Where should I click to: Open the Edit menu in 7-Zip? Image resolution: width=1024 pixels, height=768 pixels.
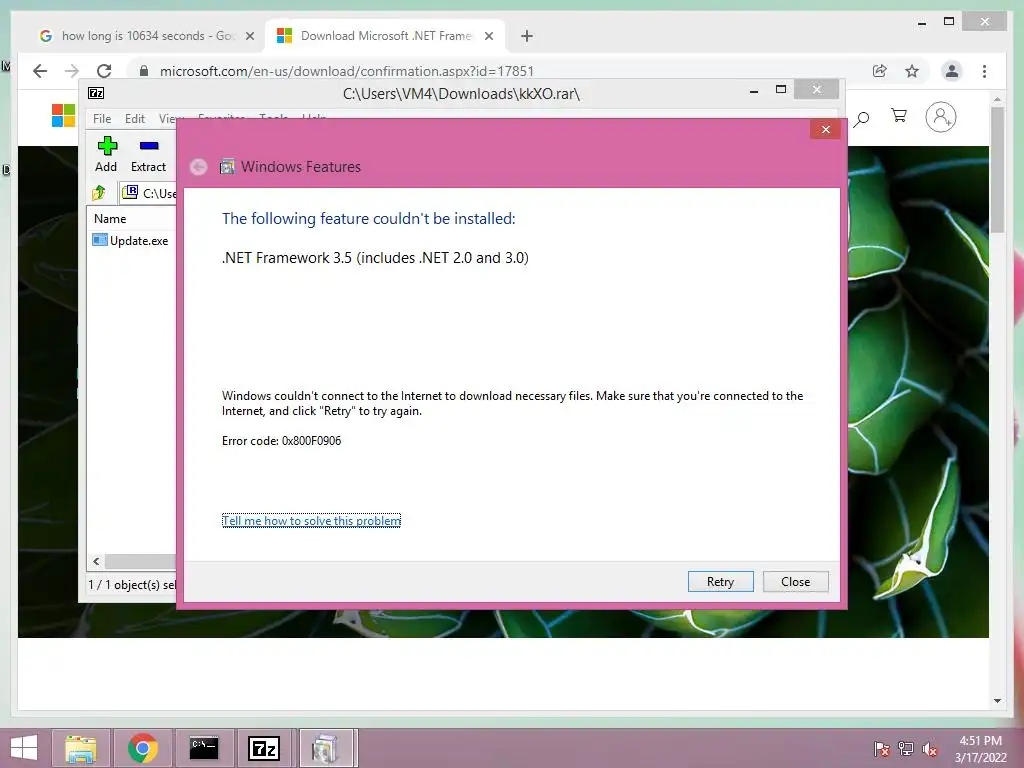135,119
